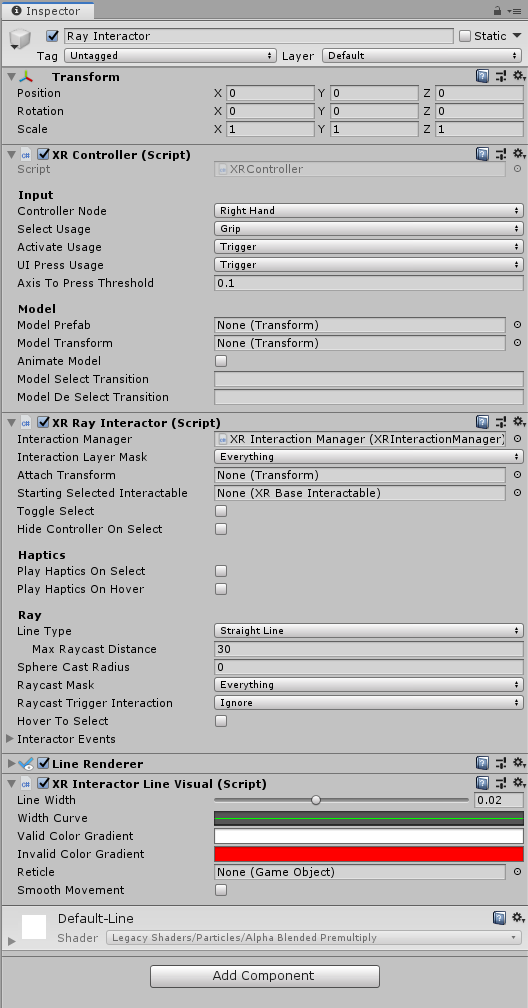
Task: Click the Reticle object picker circle
Action: click(517, 872)
